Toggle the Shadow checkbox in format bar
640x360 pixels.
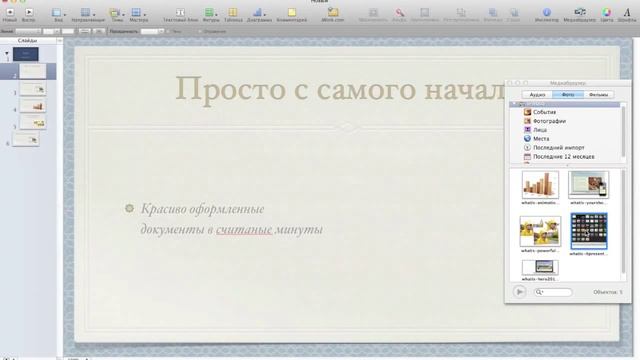coord(169,31)
